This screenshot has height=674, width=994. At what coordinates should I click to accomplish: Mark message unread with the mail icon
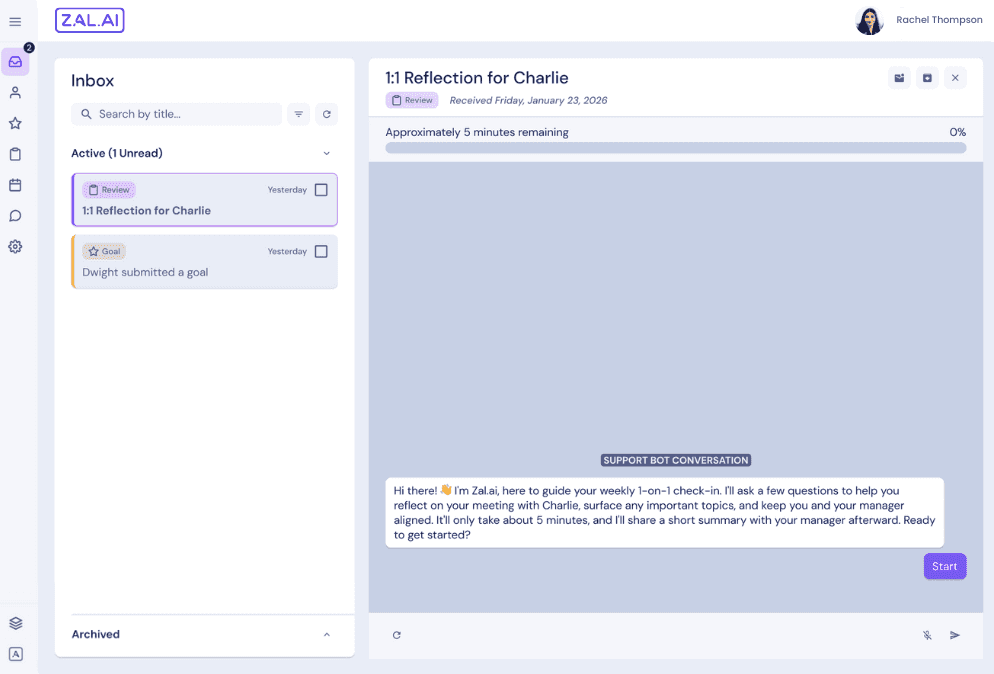pyautogui.click(x=899, y=78)
